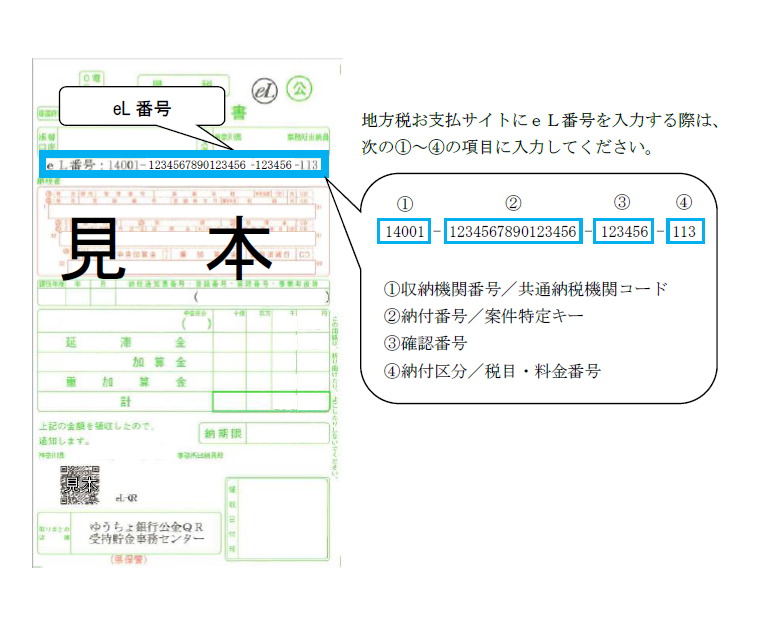This screenshot has height=636, width=771.
Task: Click the "eL-QR" caption
Action: coord(126,498)
